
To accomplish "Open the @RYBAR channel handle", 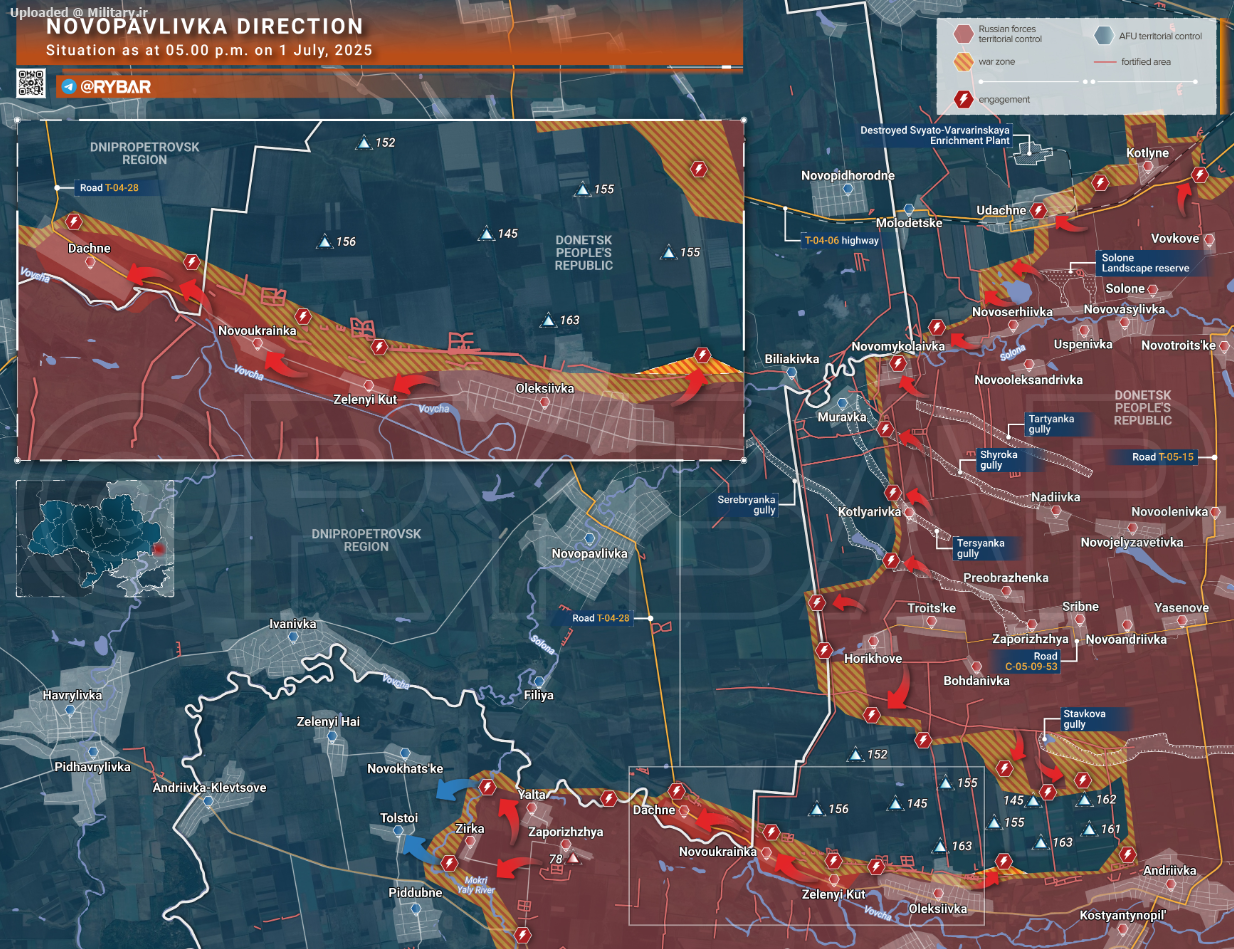I will (115, 87).
